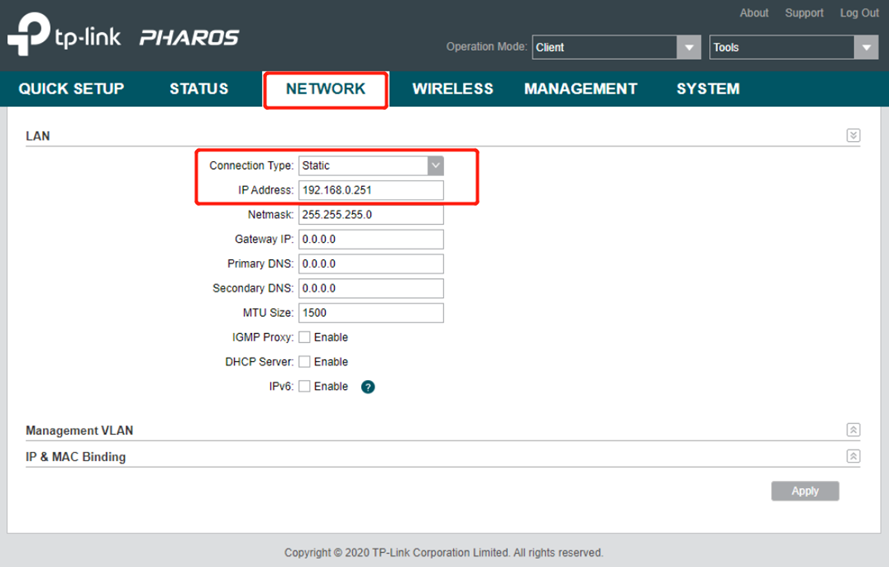Expand the Management VLAN section
The width and height of the screenshot is (889, 567).
(x=853, y=430)
